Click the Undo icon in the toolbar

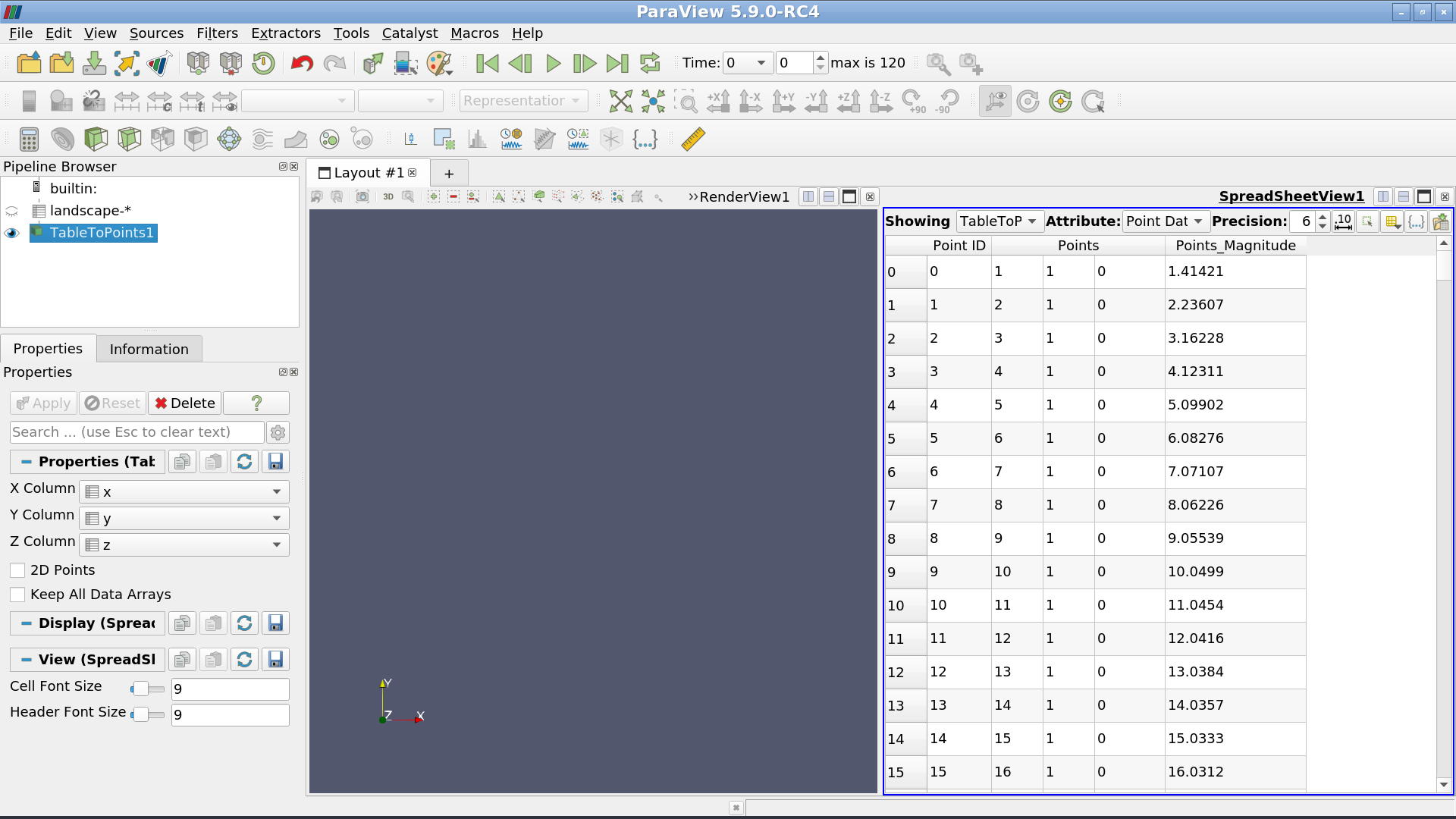(x=301, y=64)
